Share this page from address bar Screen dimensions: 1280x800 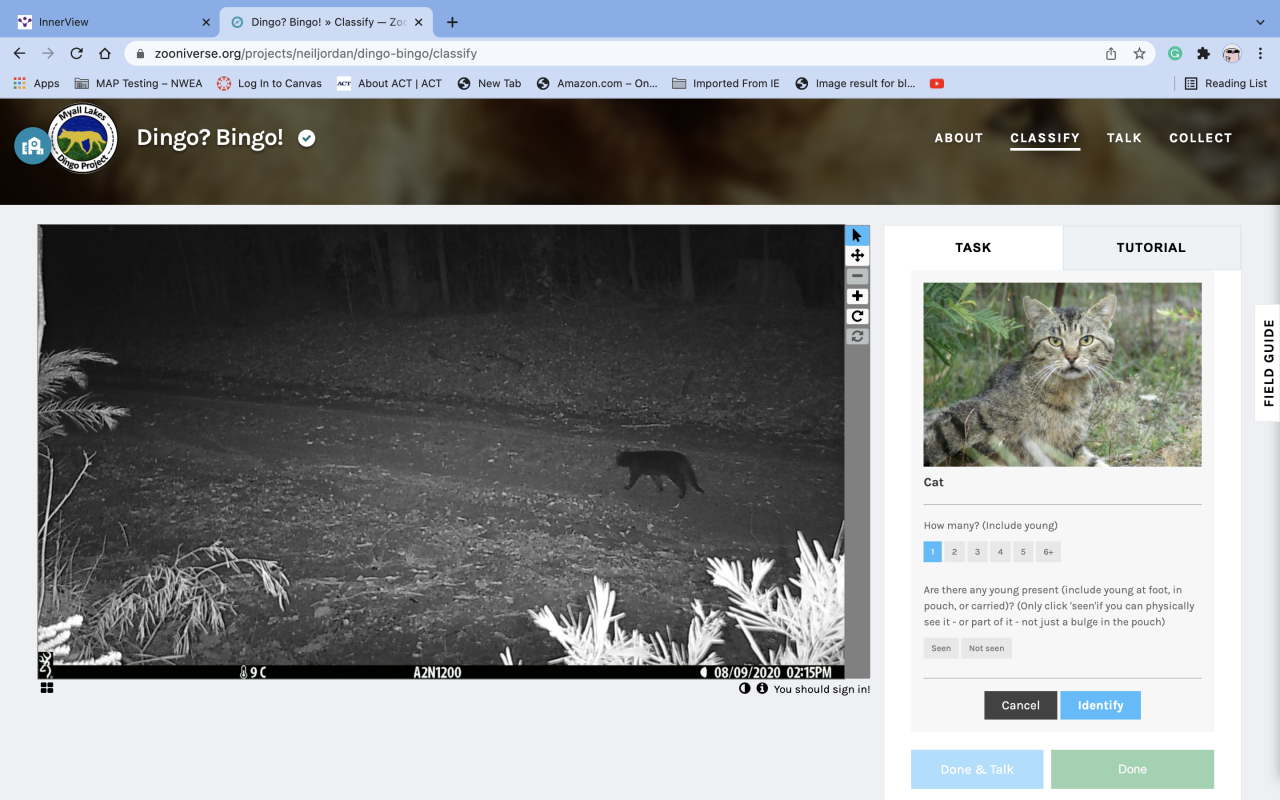coord(1111,54)
